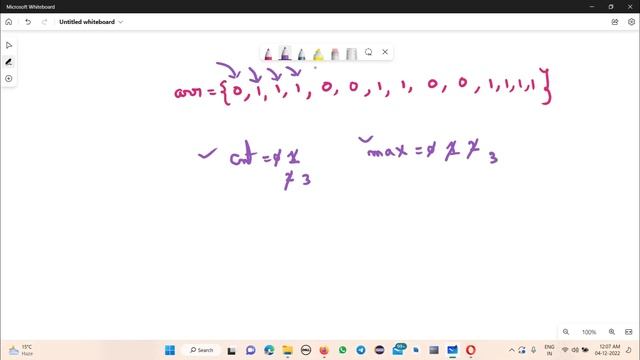Zoom out the canvas
Screen dimensions: 640x360
coord(566,332)
